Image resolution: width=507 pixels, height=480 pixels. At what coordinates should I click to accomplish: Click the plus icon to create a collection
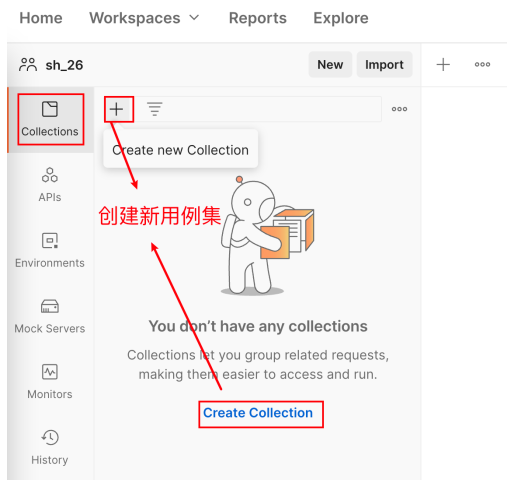[116, 109]
